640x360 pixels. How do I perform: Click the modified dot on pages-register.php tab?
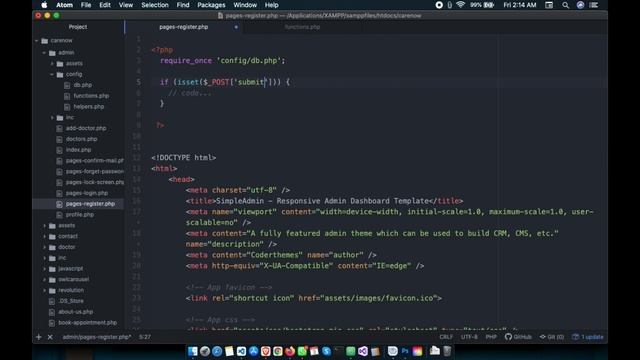(x=236, y=27)
